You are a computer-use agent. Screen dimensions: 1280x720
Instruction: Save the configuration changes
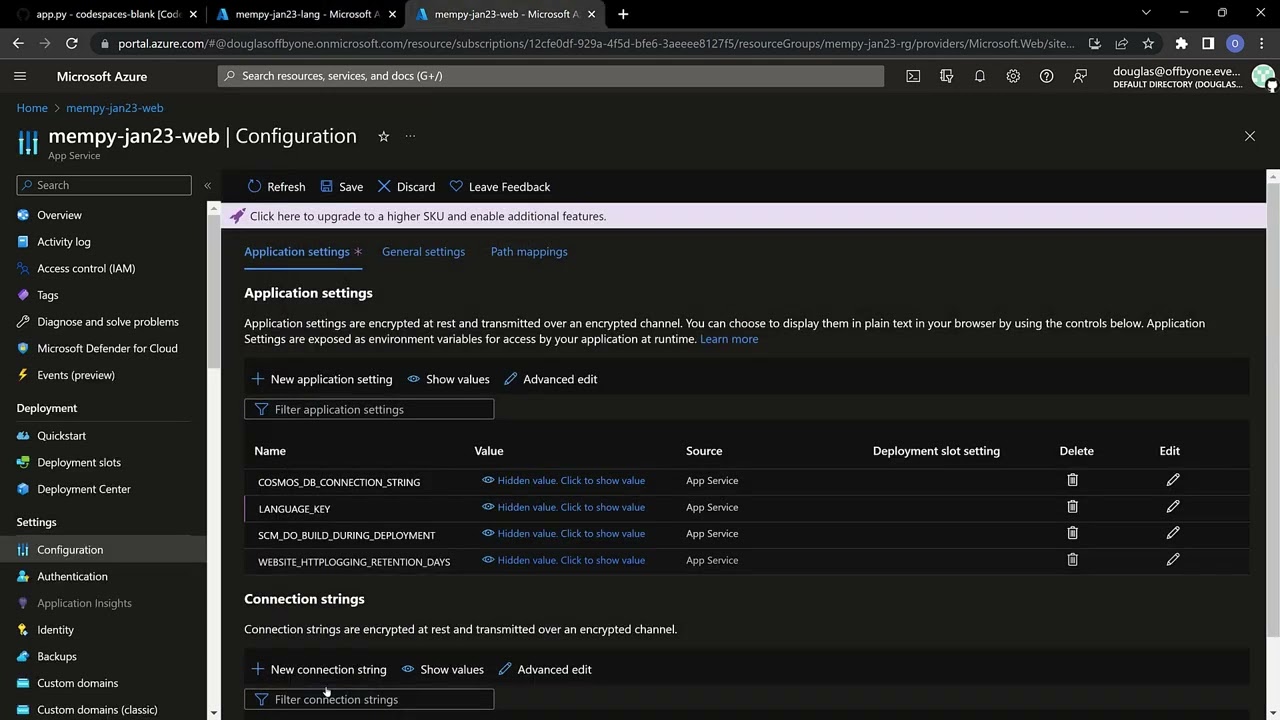[x=341, y=187]
